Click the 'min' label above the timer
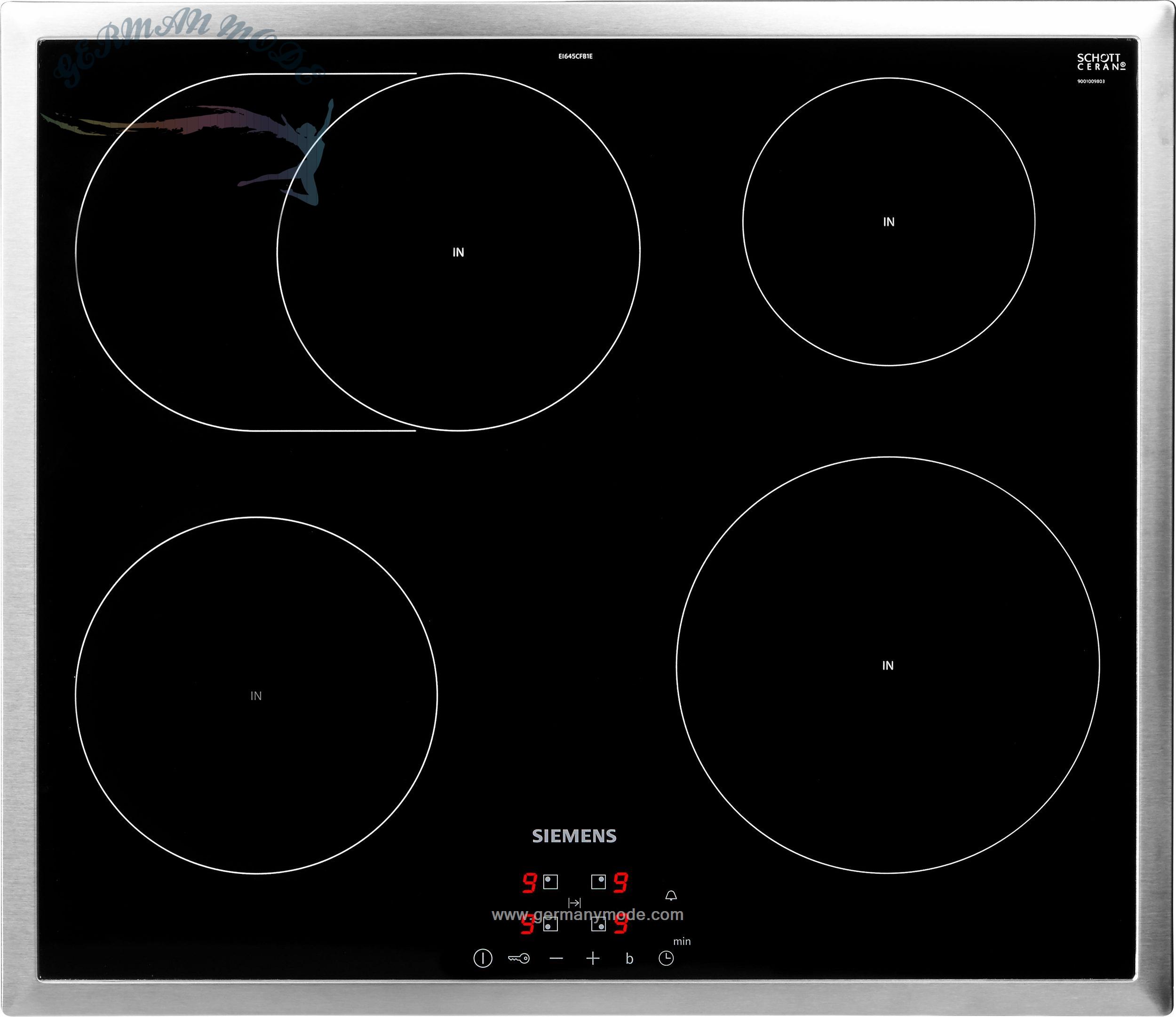1176x1017 pixels. pos(682,941)
